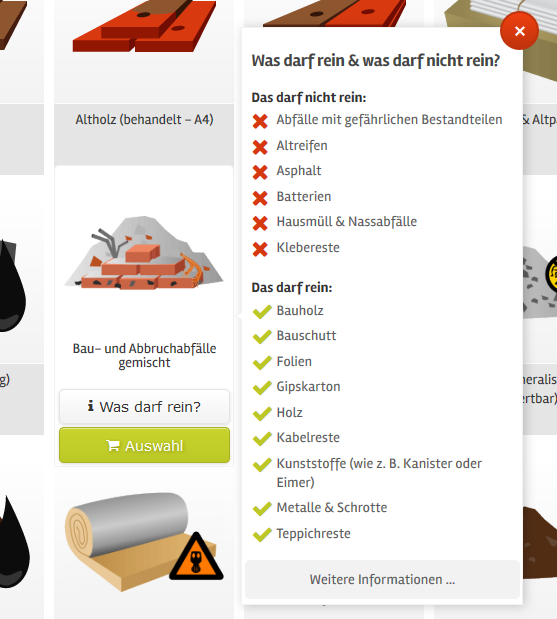Click the 'Was darf rein?' info button
This screenshot has height=619, width=557.
pyautogui.click(x=144, y=406)
